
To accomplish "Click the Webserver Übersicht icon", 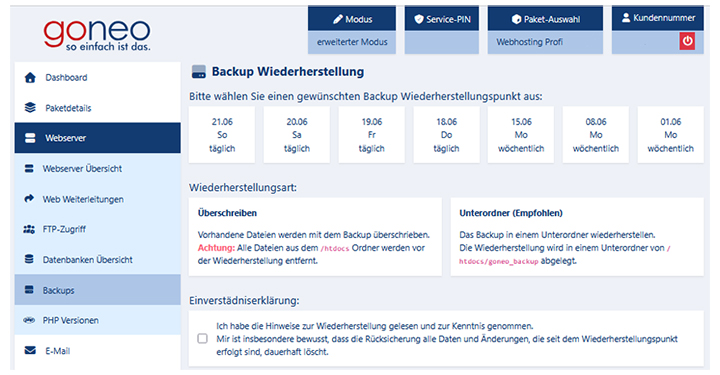I will click(x=29, y=168).
